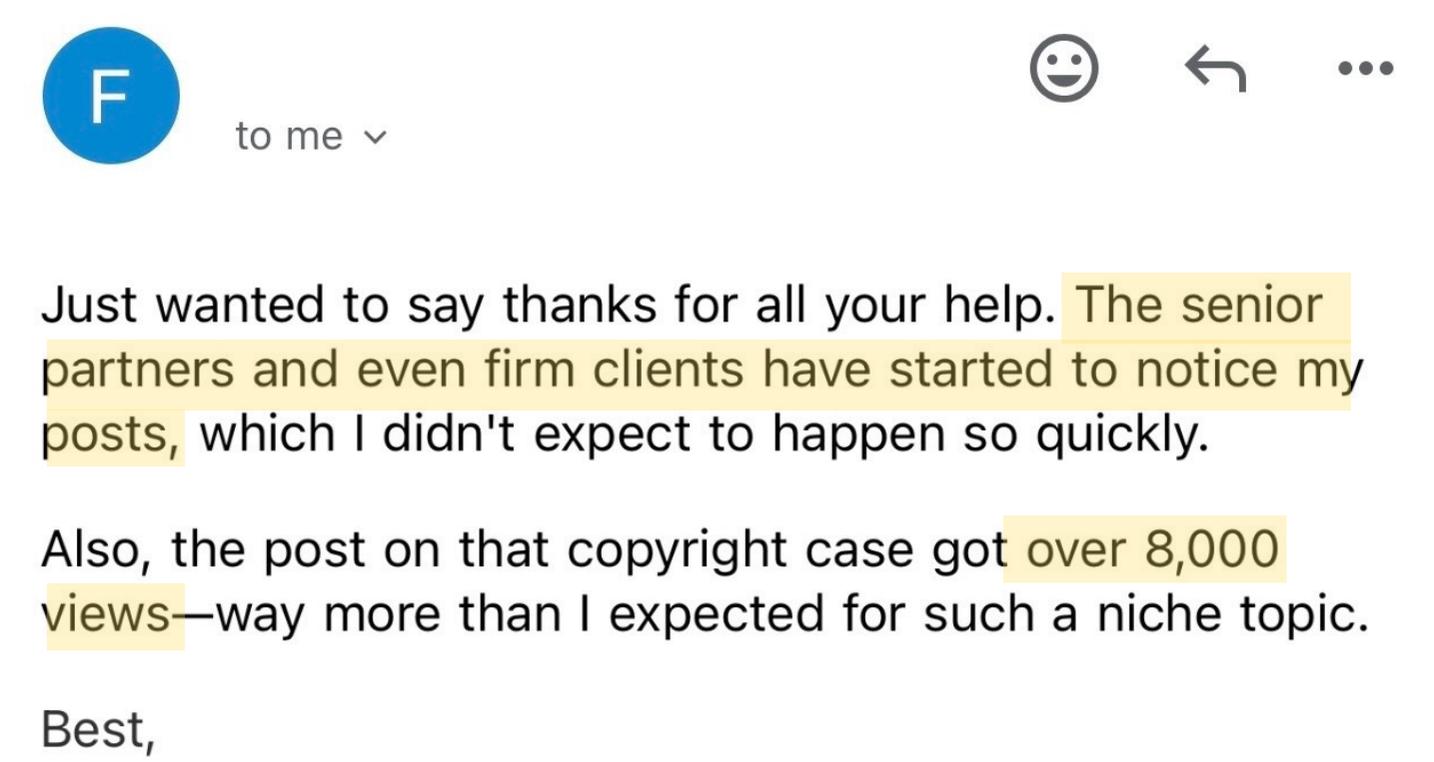1434x762 pixels.
Task: Expand recipient details chevron next to 'to me'
Action: point(375,137)
